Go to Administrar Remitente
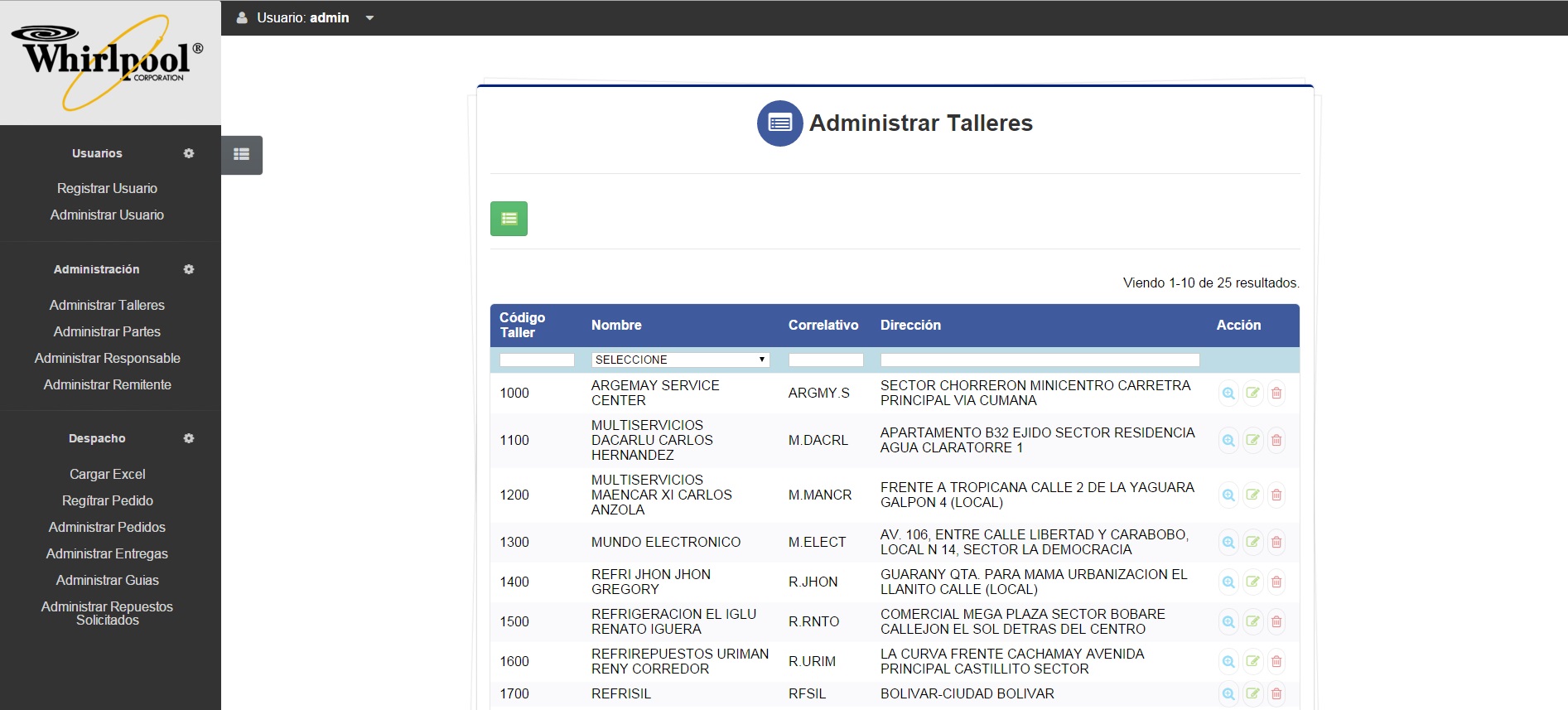Viewport: 1568px width, 710px height. (x=107, y=384)
